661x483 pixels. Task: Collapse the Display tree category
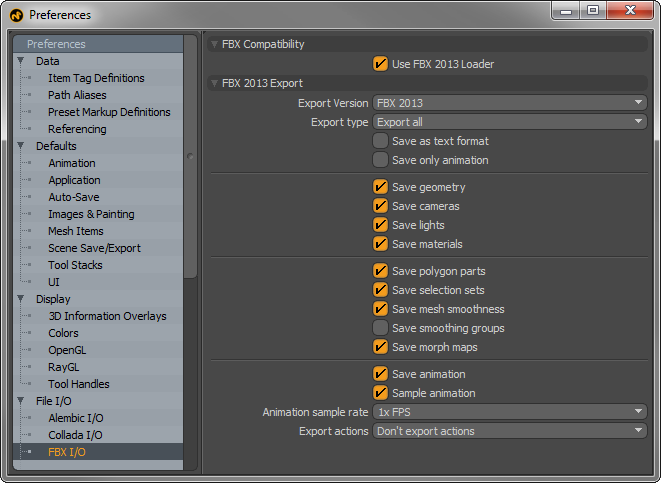[21, 299]
